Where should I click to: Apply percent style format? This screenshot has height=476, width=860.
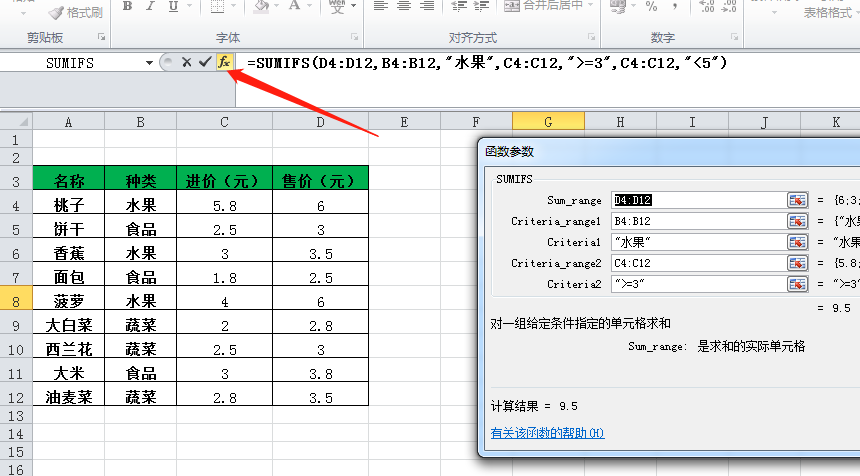tap(652, 7)
